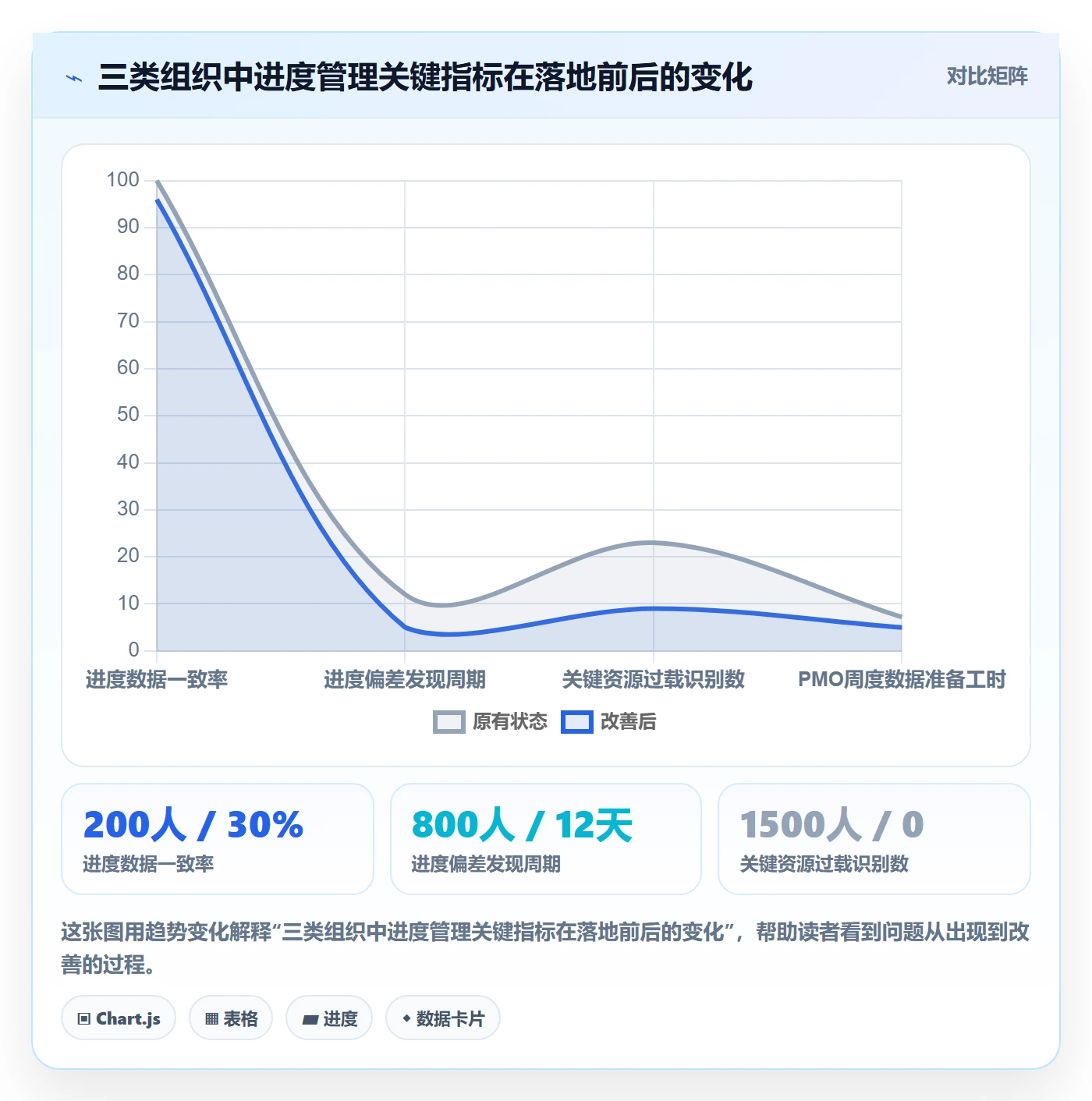
Task: Toggle the 原有状态 legend swatch
Action: 448,722
